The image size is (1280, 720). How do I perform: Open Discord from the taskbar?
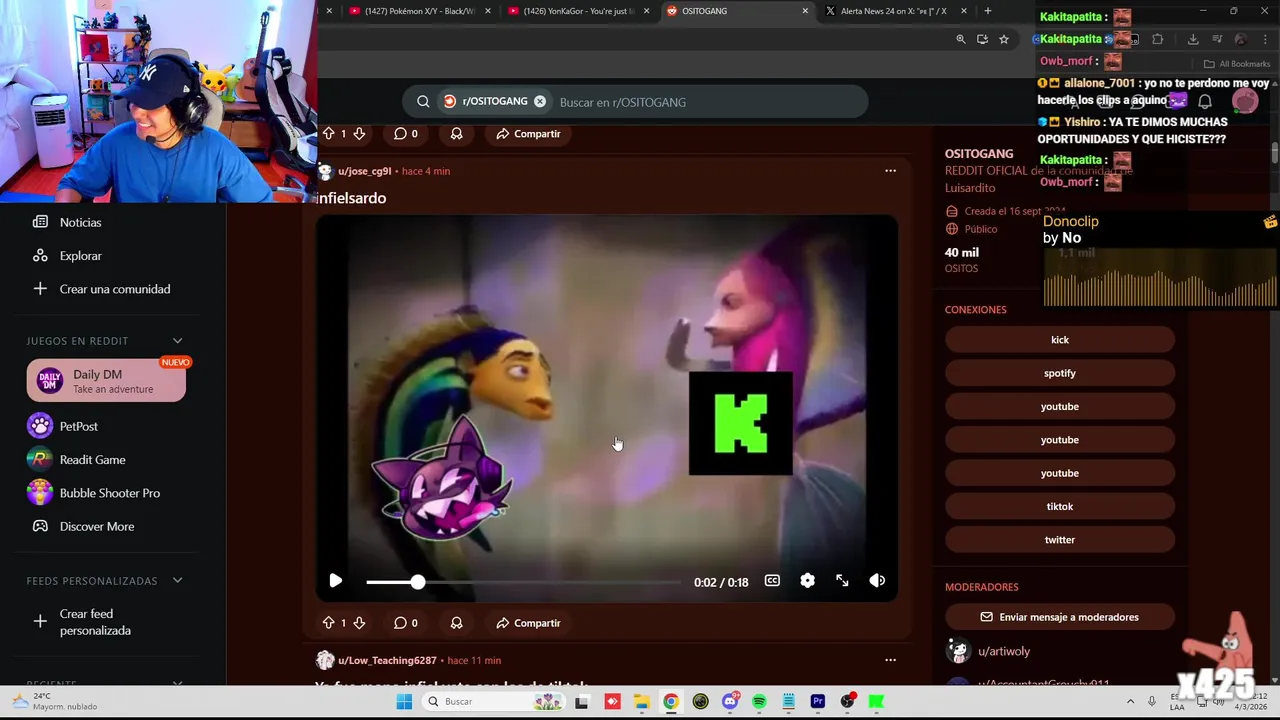[730, 702]
